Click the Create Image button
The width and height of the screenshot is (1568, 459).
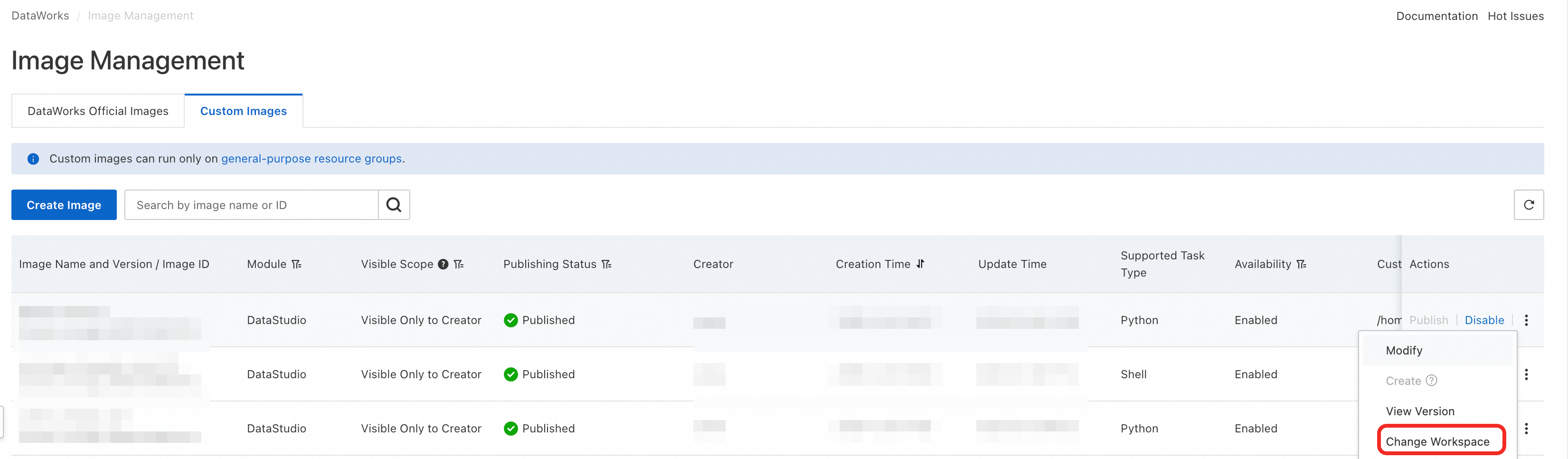(x=64, y=204)
